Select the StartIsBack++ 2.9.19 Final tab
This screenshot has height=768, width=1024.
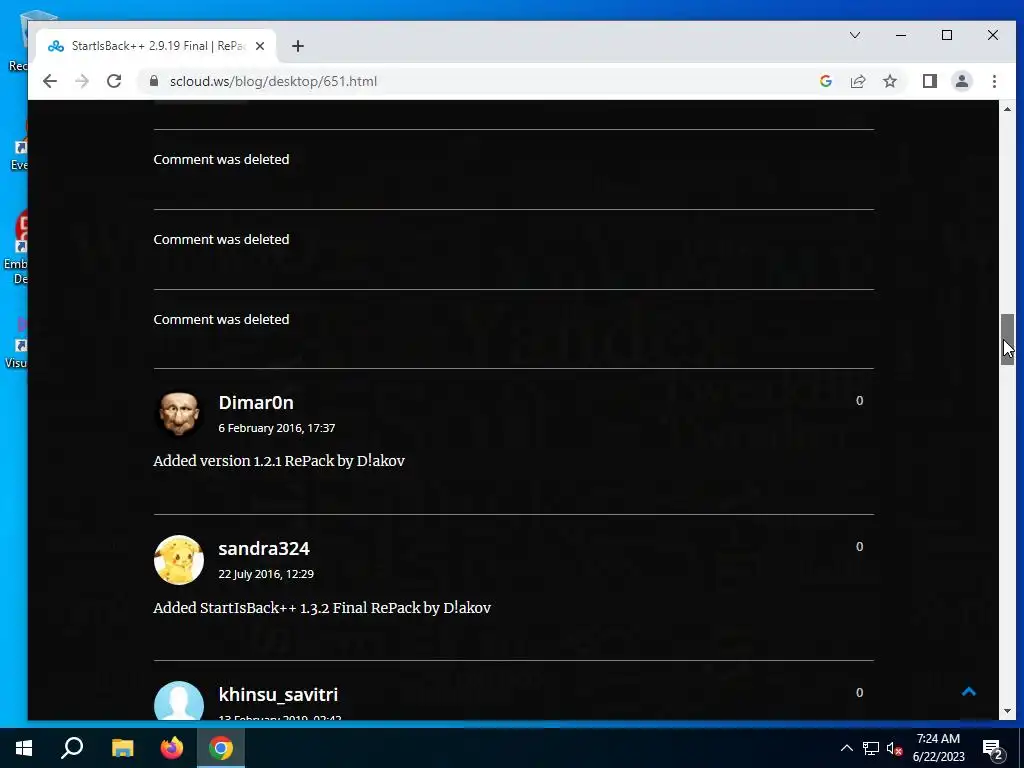pyautogui.click(x=157, y=46)
